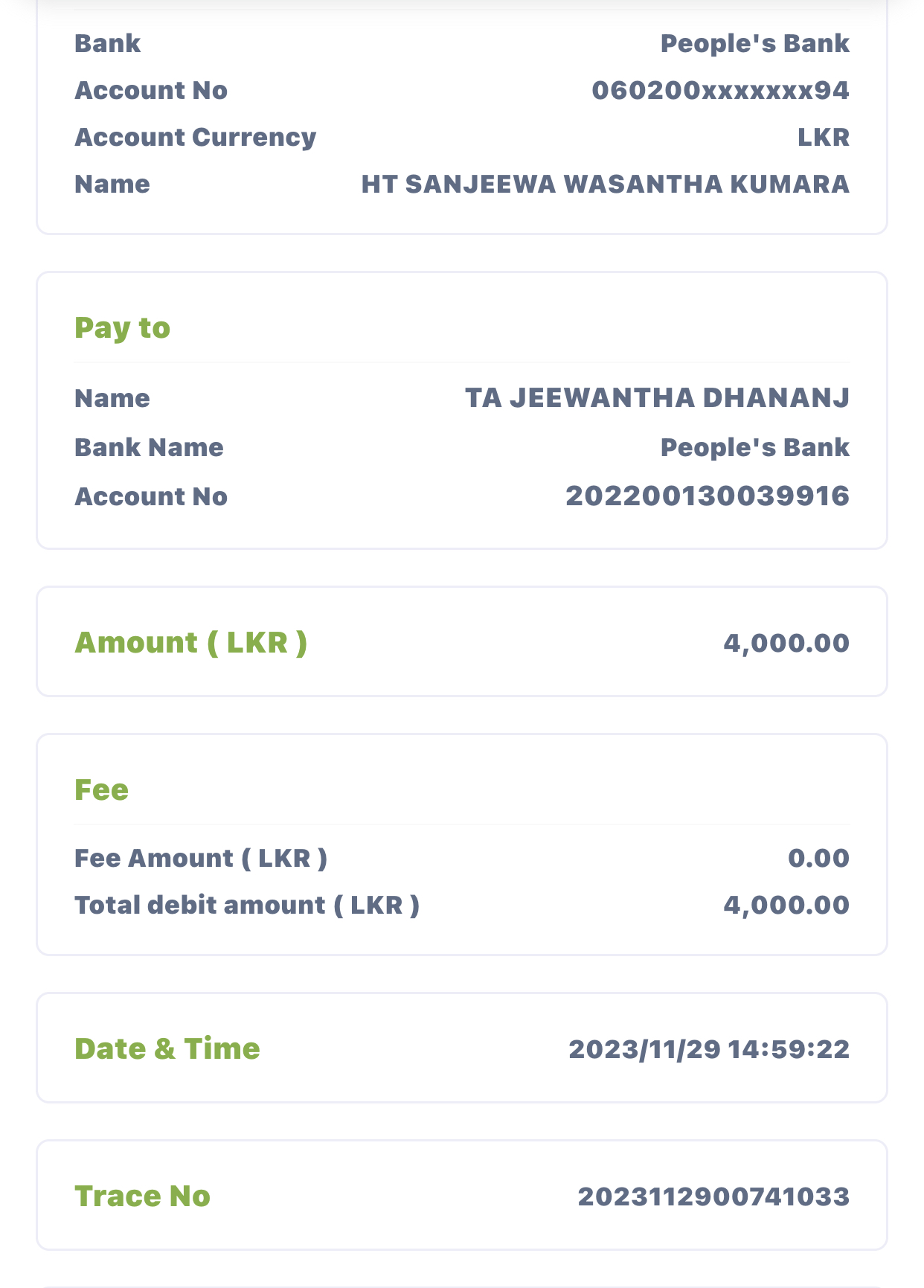Click the Bank Name label
924x1288 pixels.
click(x=149, y=448)
